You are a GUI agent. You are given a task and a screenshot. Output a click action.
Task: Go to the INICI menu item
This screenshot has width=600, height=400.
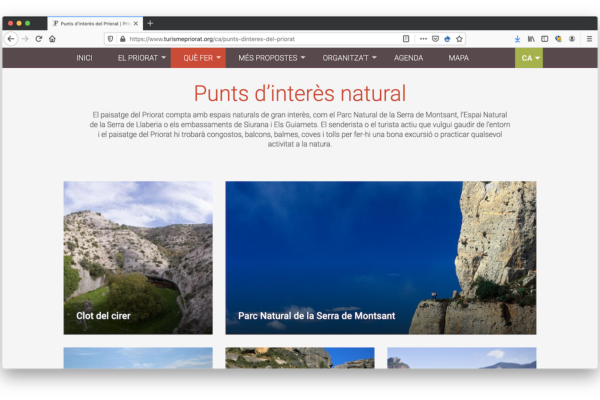point(84,58)
